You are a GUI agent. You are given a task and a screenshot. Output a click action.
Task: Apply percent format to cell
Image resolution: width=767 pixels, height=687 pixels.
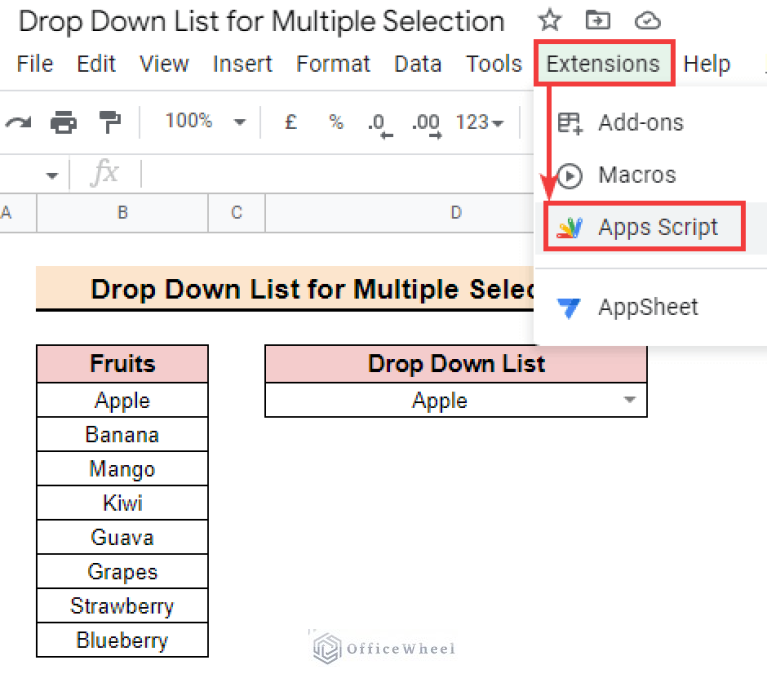tap(336, 122)
